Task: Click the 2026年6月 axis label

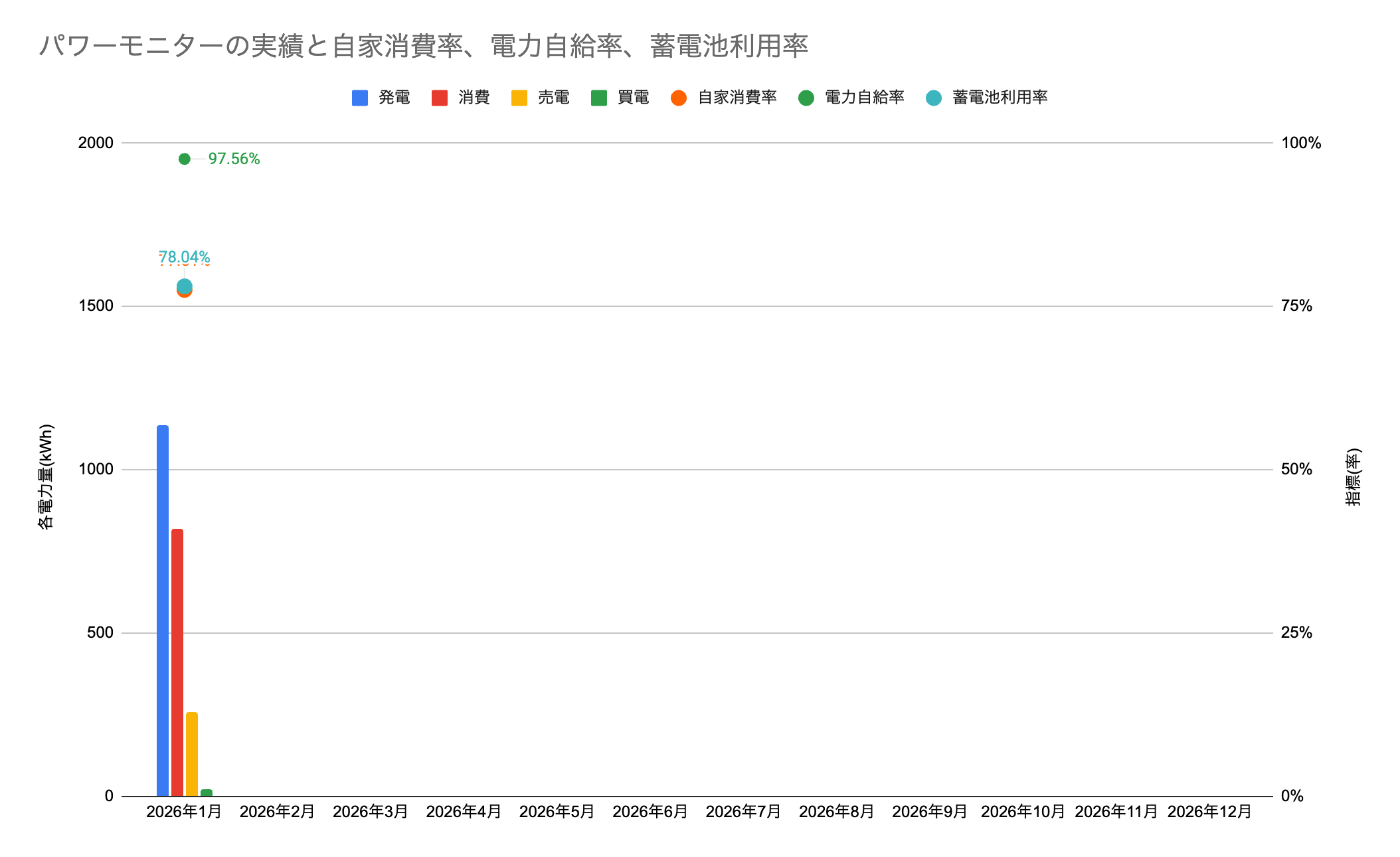Action: coord(650,812)
